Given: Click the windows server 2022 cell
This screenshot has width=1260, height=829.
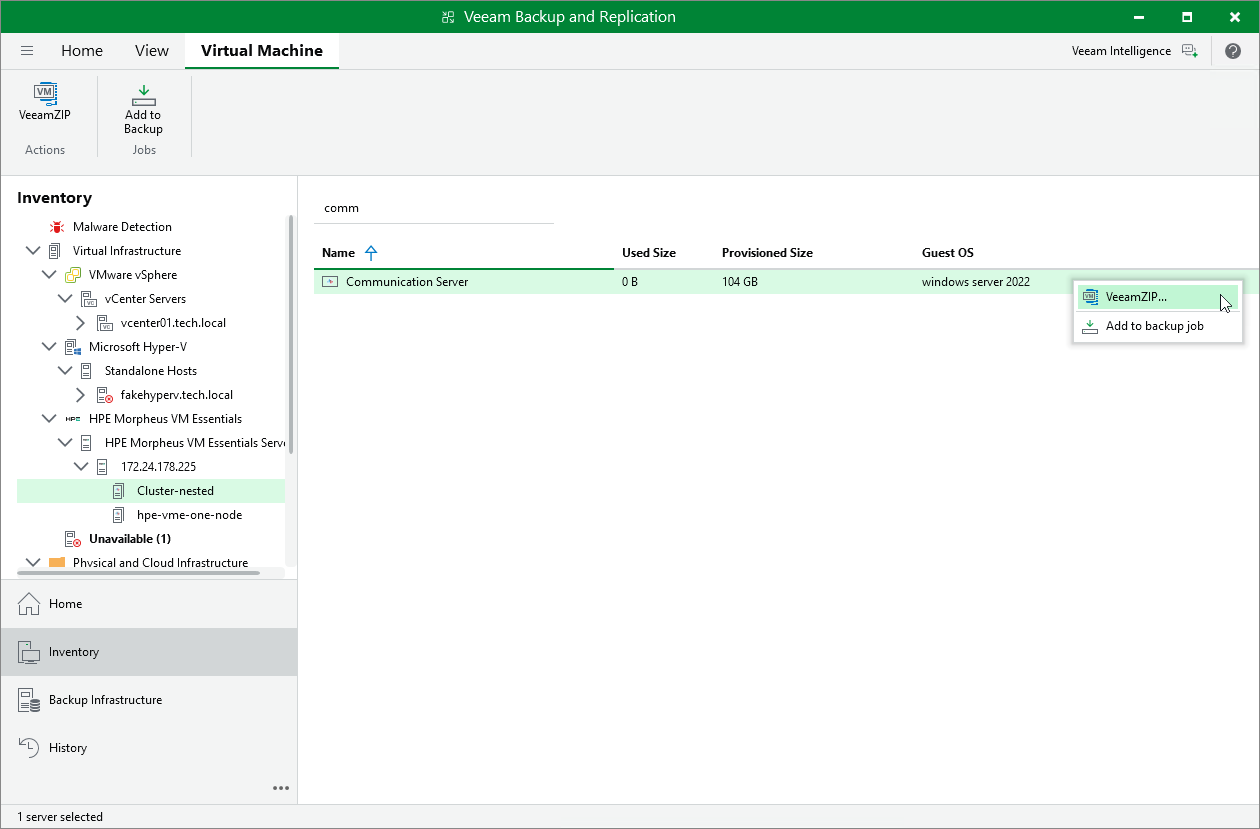Looking at the screenshot, I should coord(976,282).
